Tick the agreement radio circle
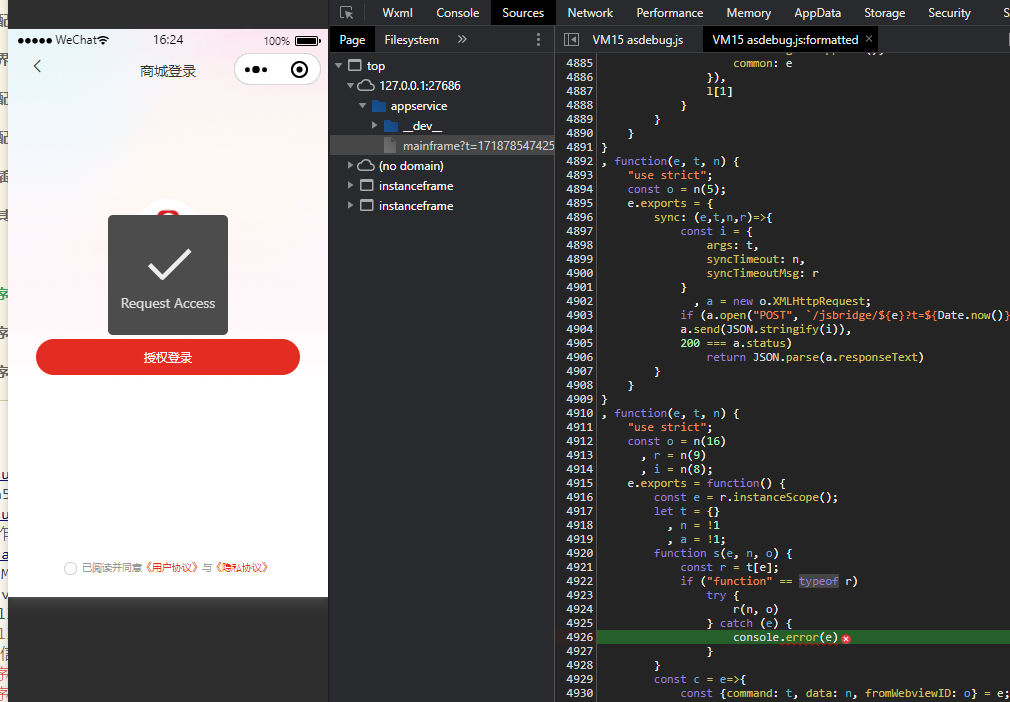 tap(70, 568)
